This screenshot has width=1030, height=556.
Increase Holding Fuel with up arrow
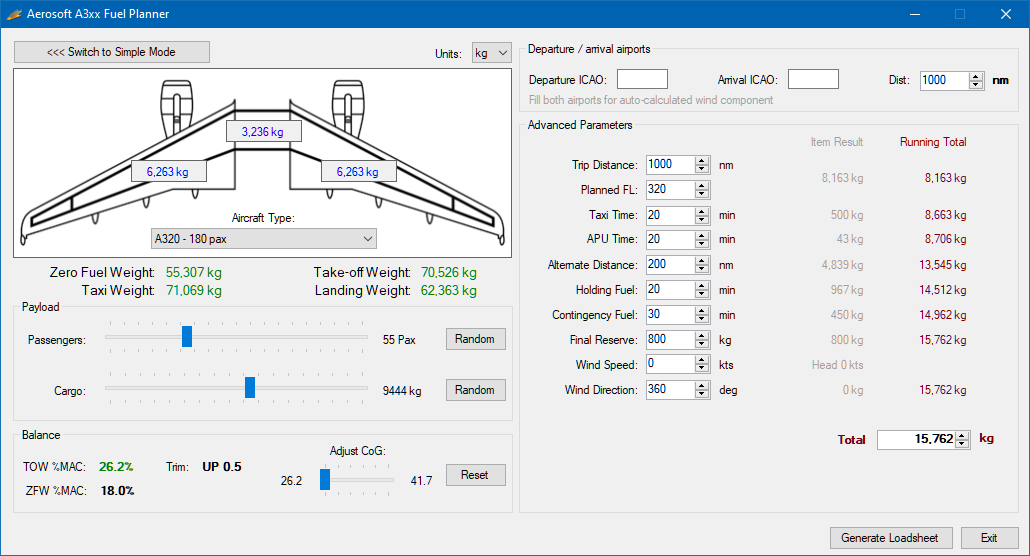tap(702, 286)
